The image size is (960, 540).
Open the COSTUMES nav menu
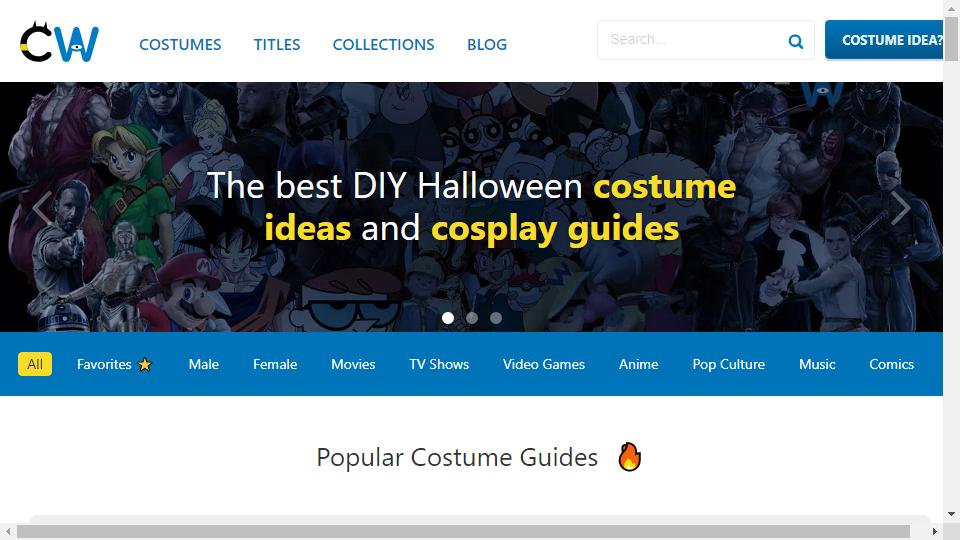[180, 45]
